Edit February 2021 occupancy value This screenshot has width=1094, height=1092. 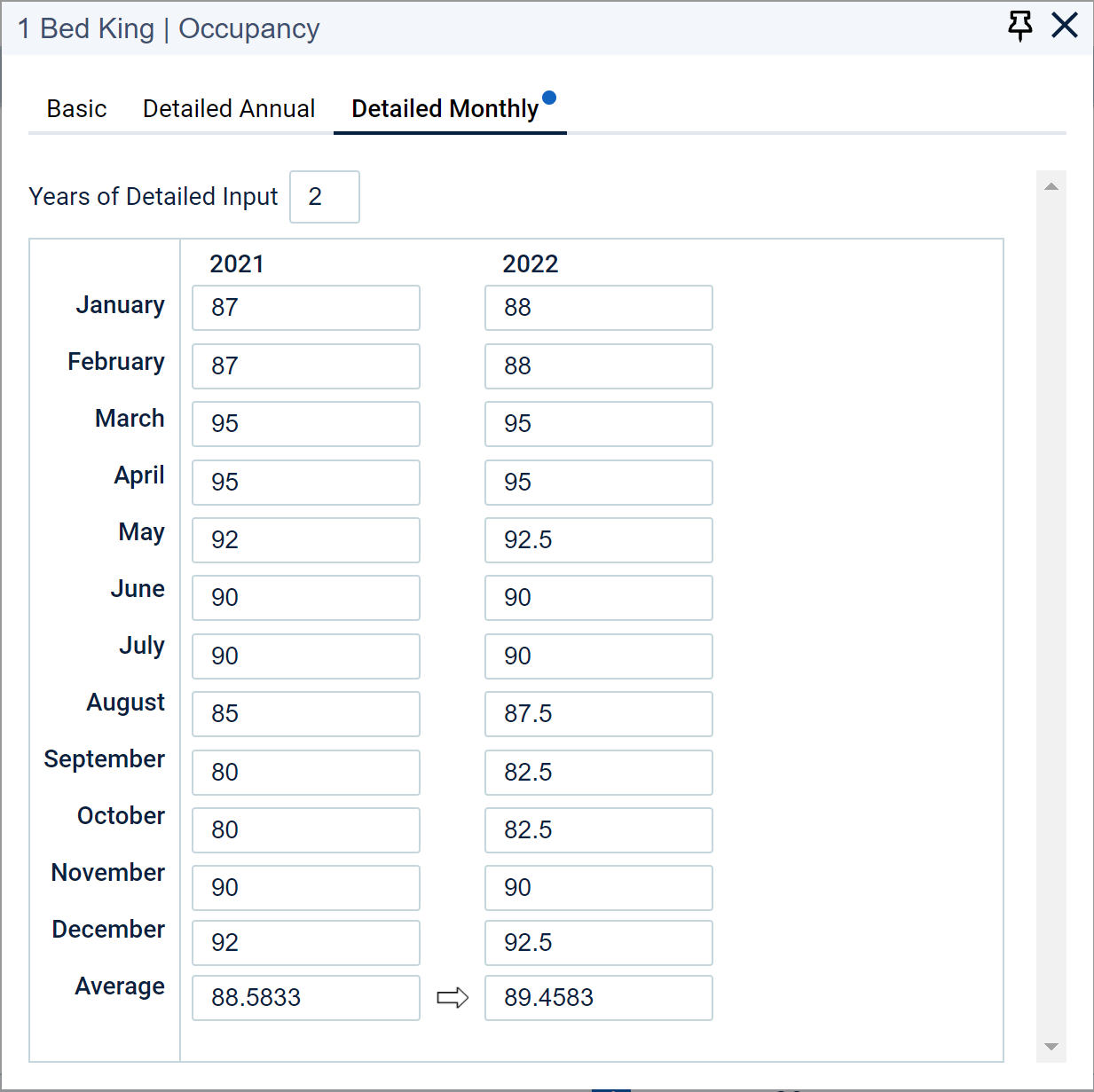pos(306,366)
